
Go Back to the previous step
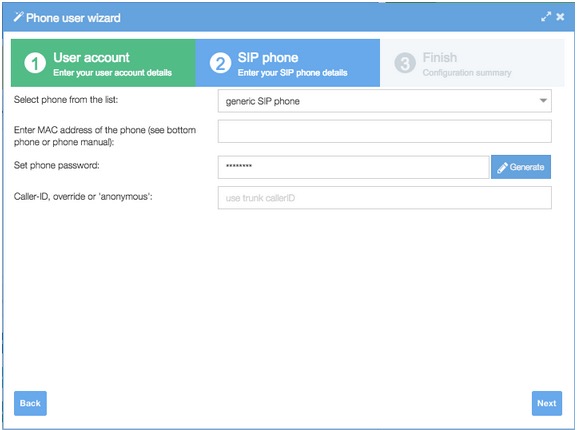click(x=30, y=403)
